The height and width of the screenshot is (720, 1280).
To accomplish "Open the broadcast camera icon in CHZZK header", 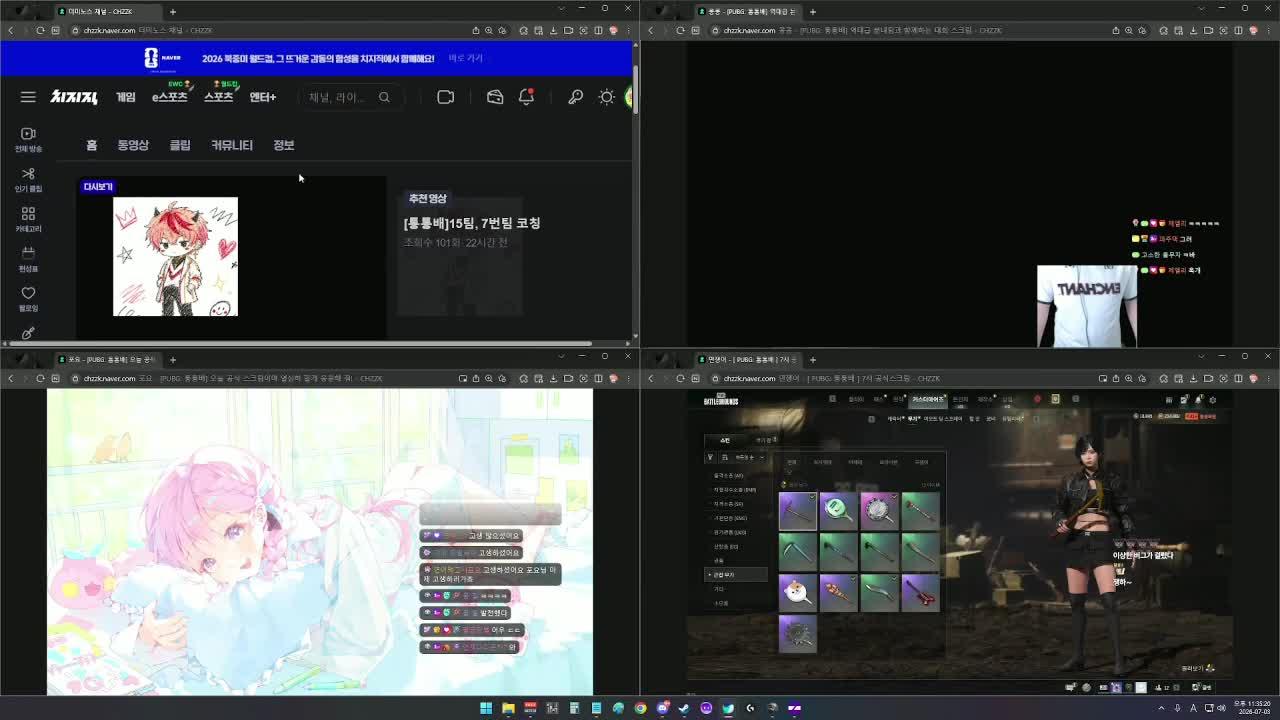I will tap(445, 97).
